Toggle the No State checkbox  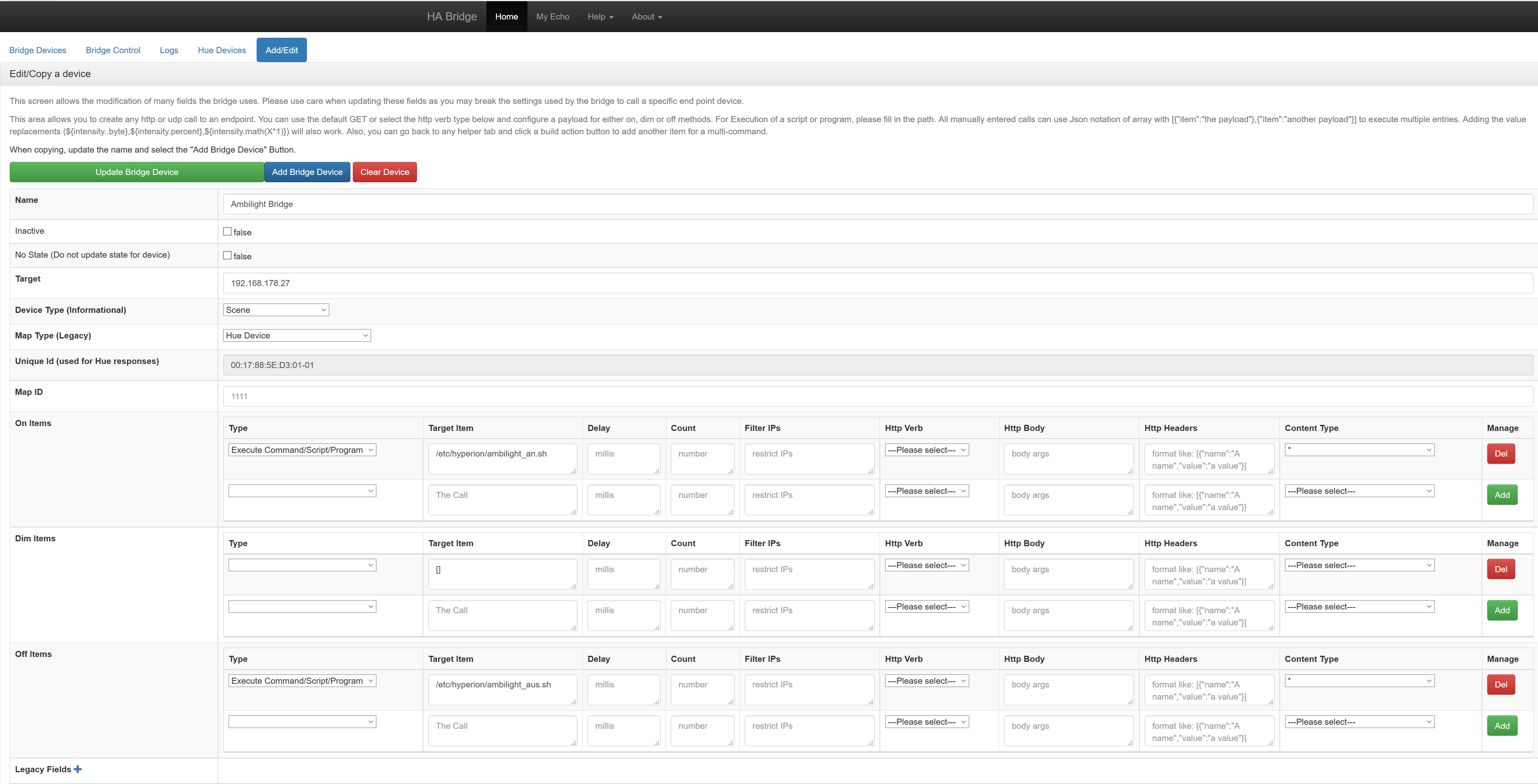(x=227, y=255)
